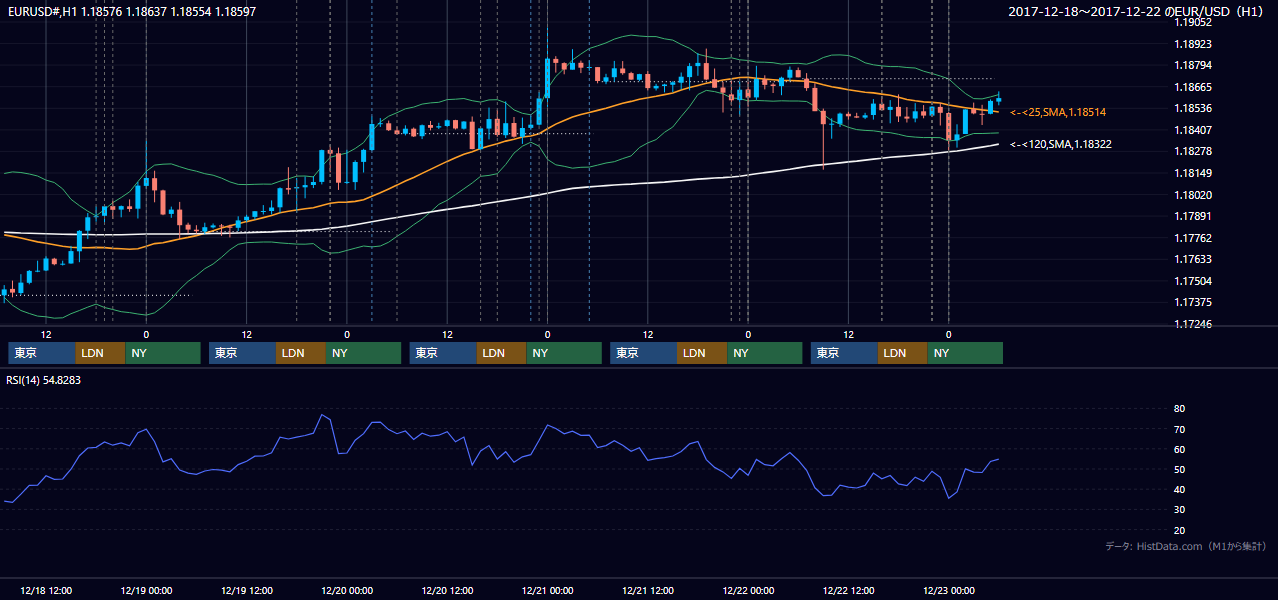Select the RSI(14) 54.8283 indicator label
Image resolution: width=1278 pixels, height=600 pixels.
[x=44, y=380]
